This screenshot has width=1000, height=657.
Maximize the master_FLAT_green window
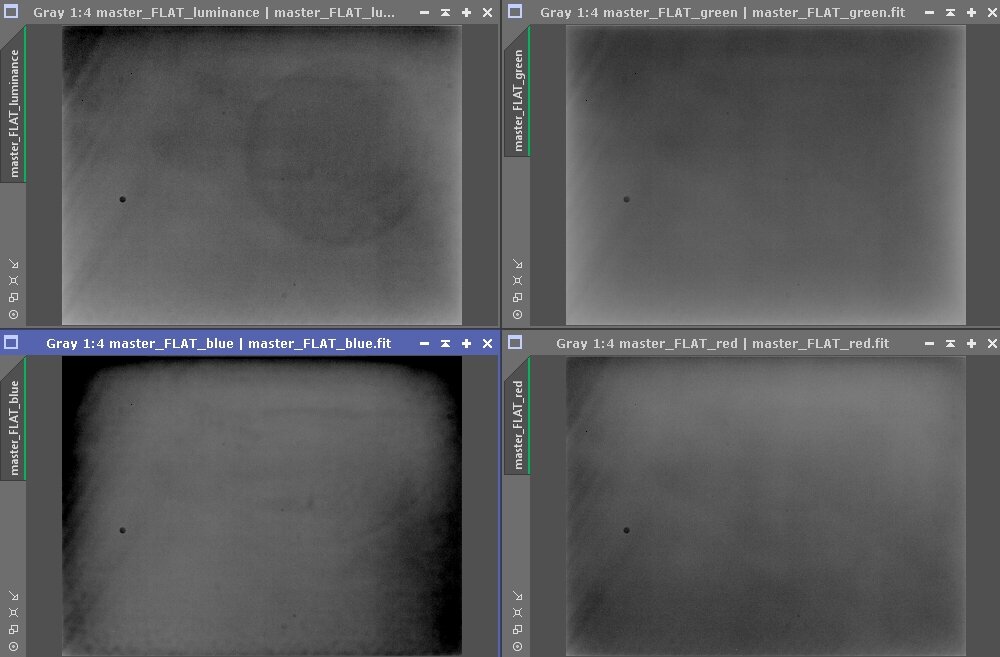point(969,13)
